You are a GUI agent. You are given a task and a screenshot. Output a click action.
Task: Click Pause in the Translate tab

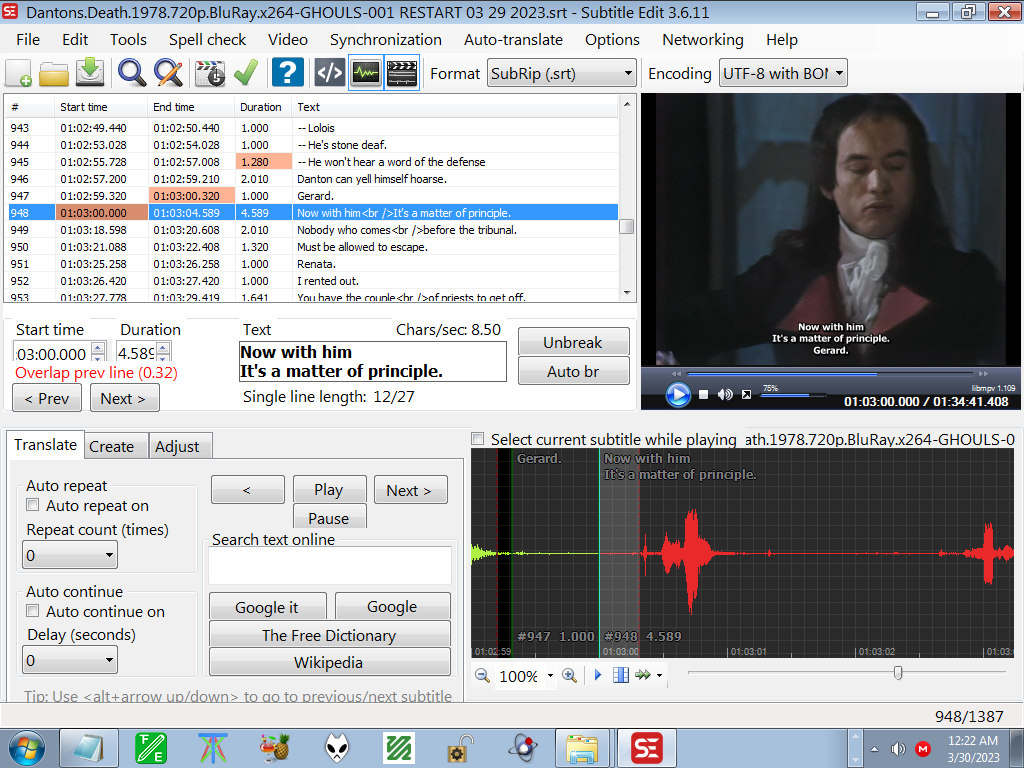[x=329, y=517]
